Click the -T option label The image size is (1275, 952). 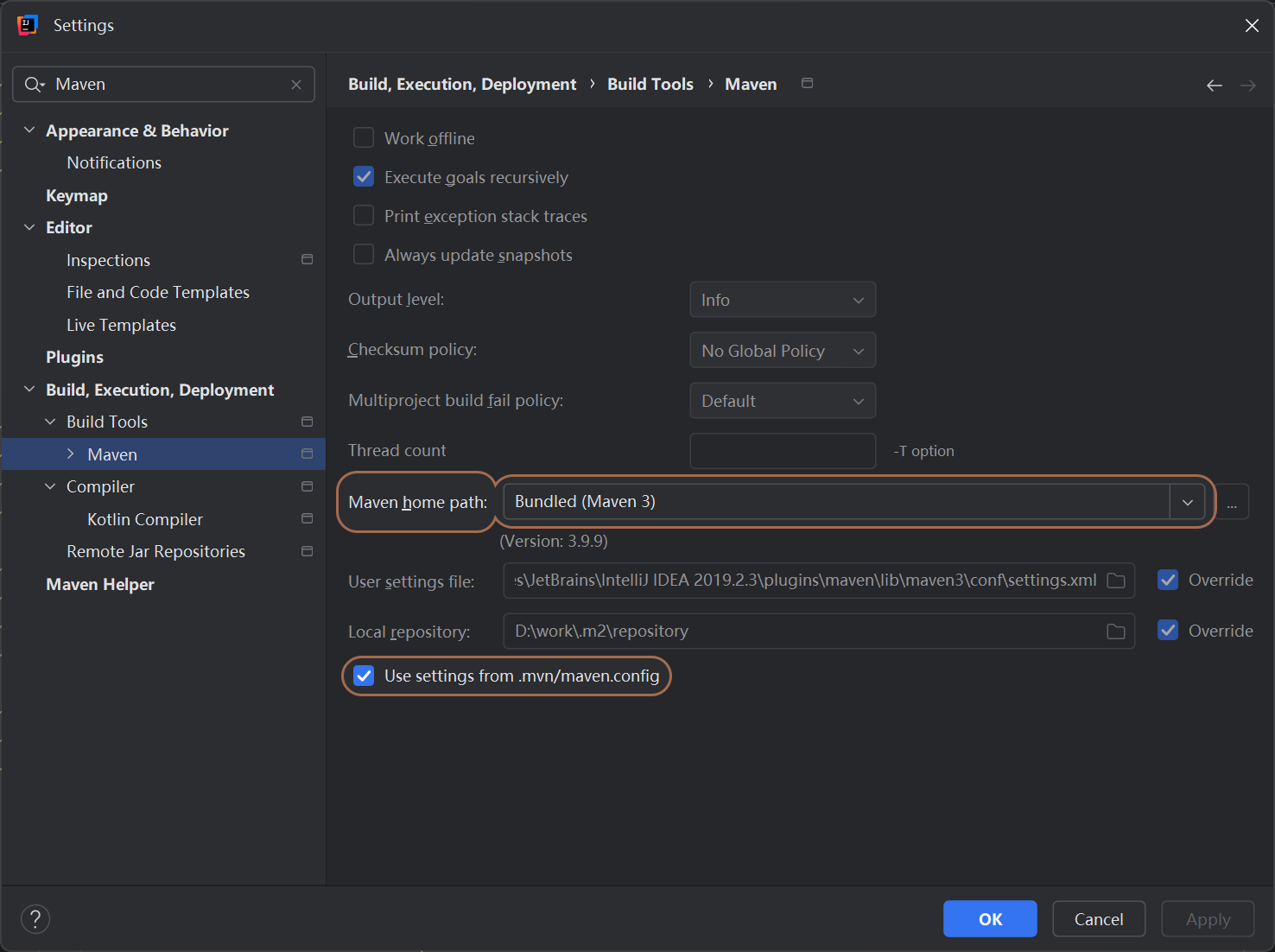click(923, 451)
